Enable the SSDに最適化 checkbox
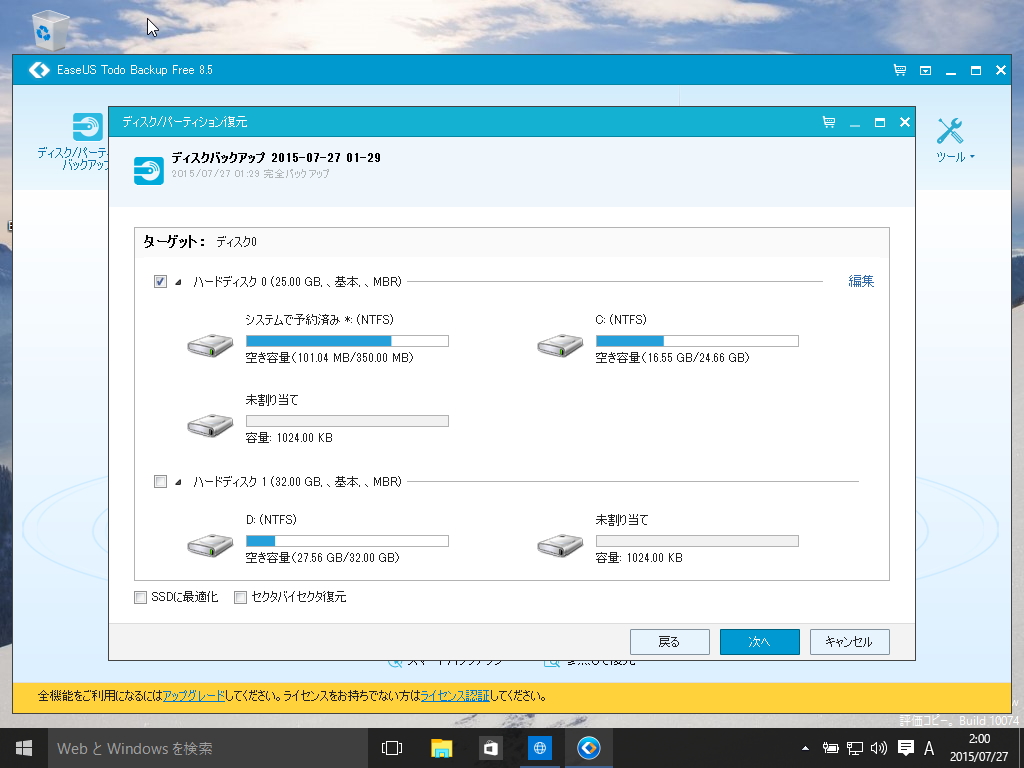 pos(140,597)
